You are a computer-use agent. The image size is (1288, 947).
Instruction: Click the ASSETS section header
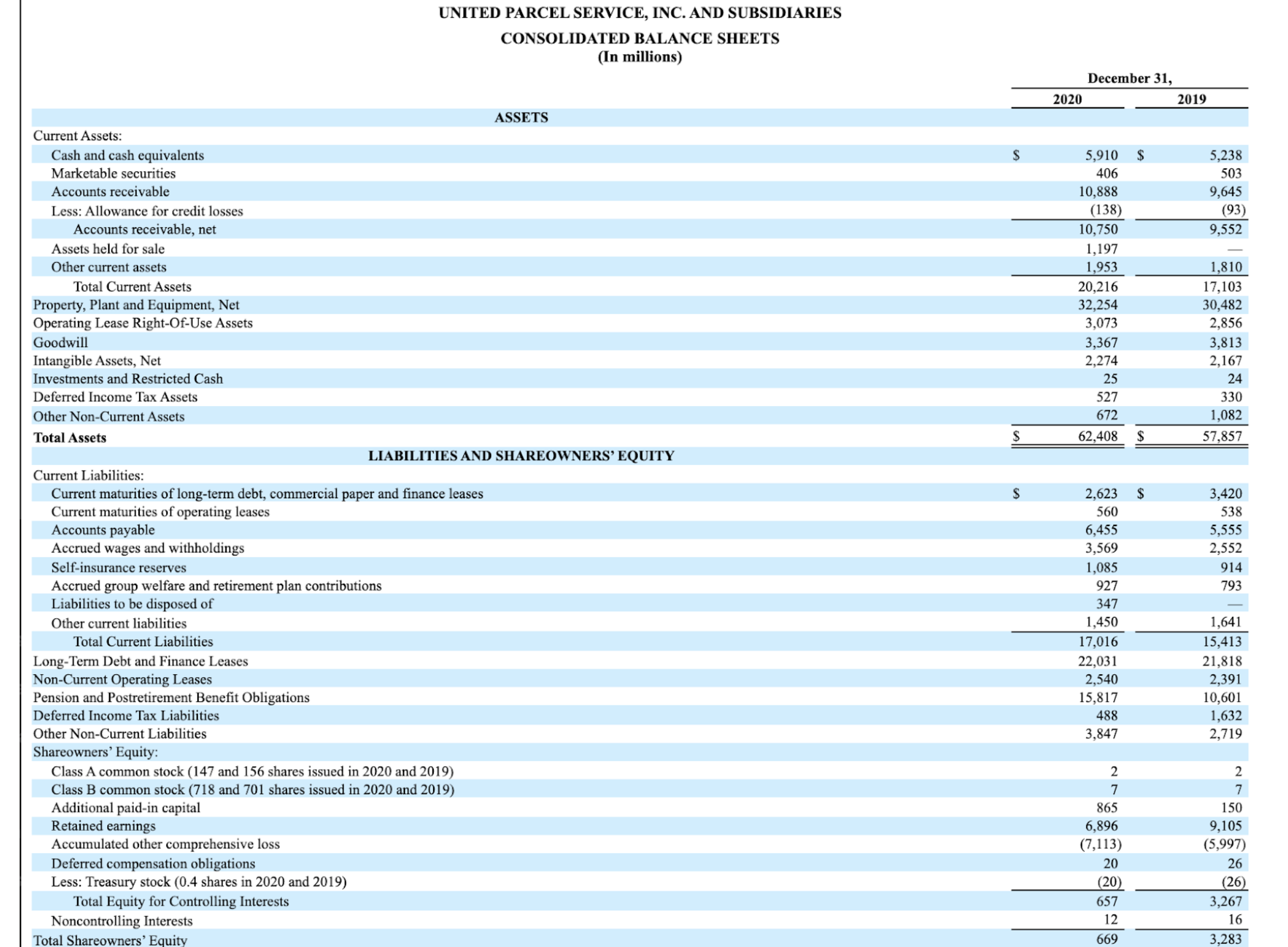coord(523,117)
